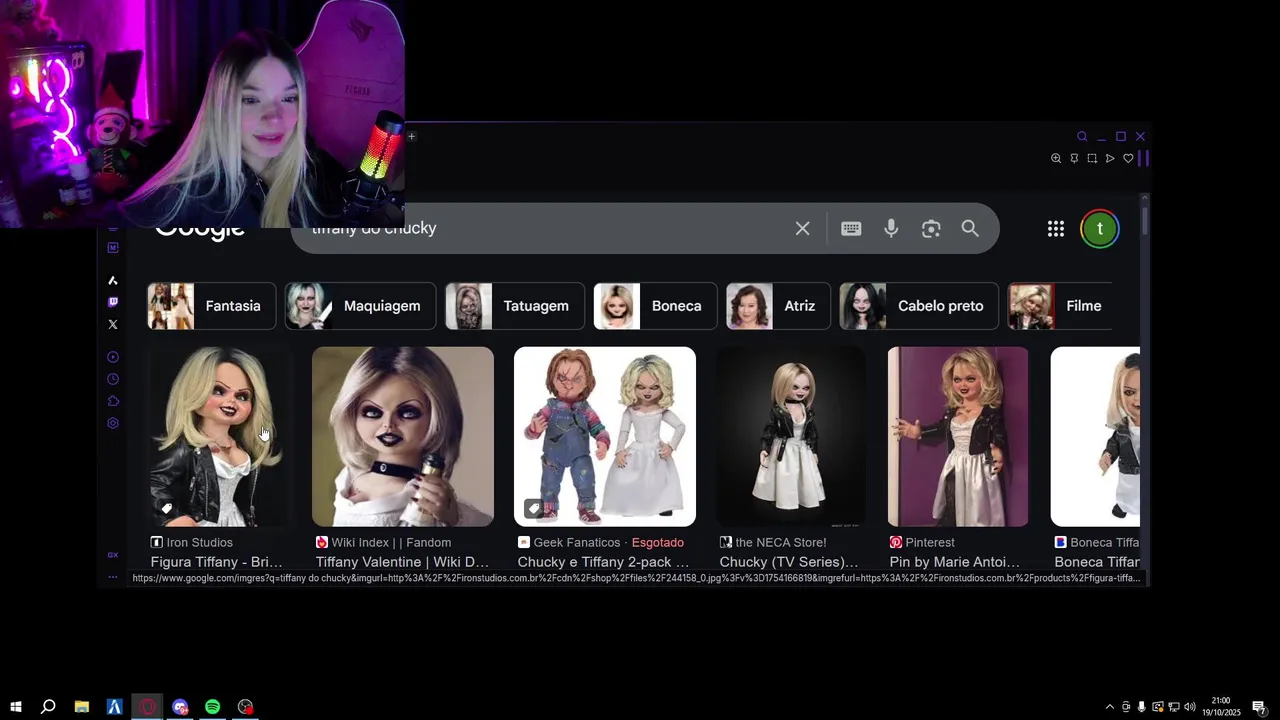Image resolution: width=1280 pixels, height=720 pixels.
Task: Open Opera GX from the taskbar
Action: pyautogui.click(x=147, y=707)
